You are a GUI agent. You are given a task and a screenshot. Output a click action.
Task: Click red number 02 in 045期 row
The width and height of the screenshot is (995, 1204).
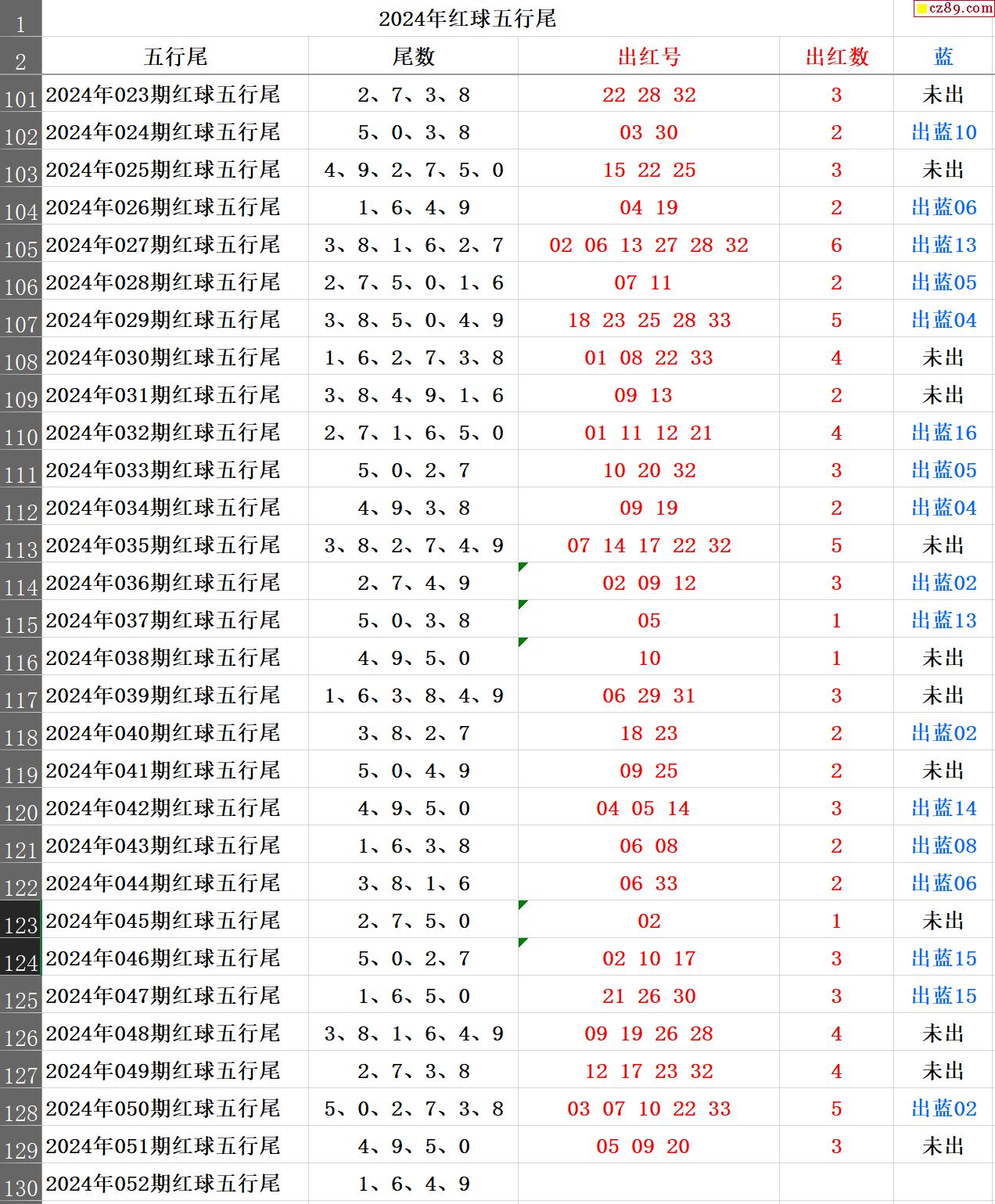pos(648,921)
